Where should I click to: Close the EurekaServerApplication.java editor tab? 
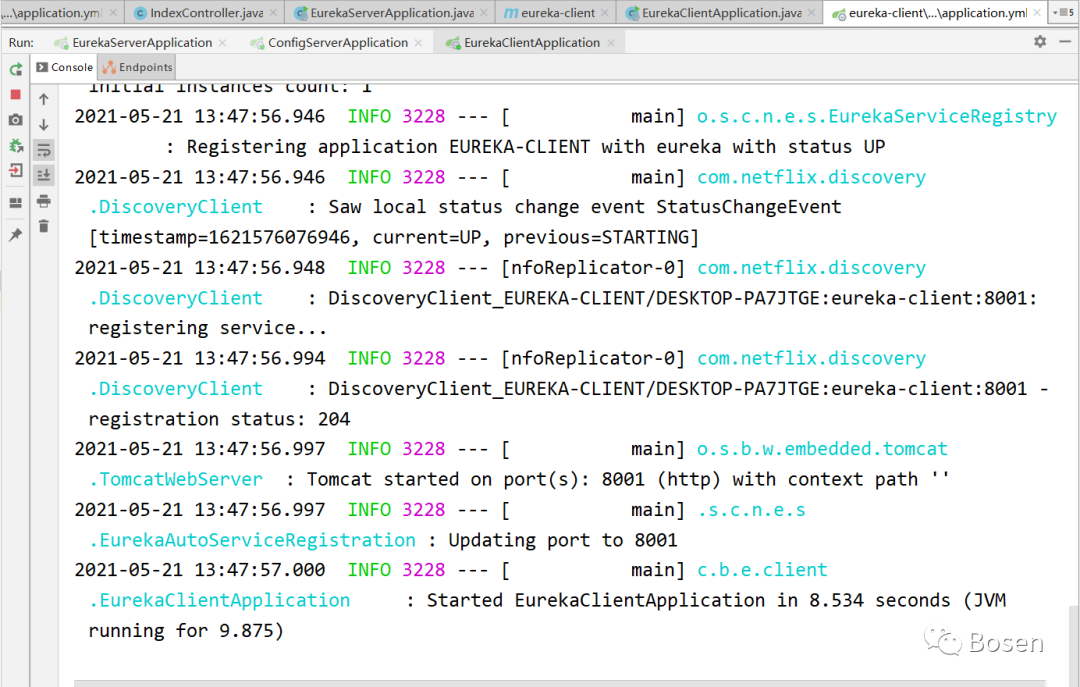[x=484, y=12]
